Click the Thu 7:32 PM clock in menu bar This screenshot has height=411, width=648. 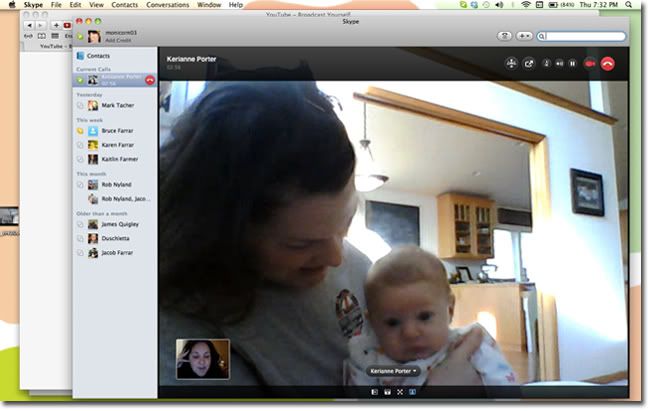point(599,5)
